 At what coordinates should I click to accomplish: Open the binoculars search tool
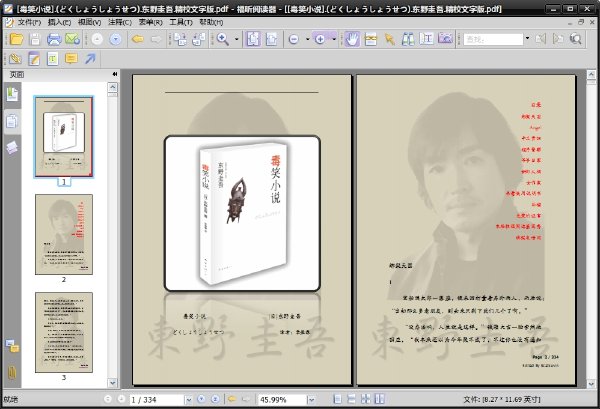pyautogui.click(x=408, y=39)
